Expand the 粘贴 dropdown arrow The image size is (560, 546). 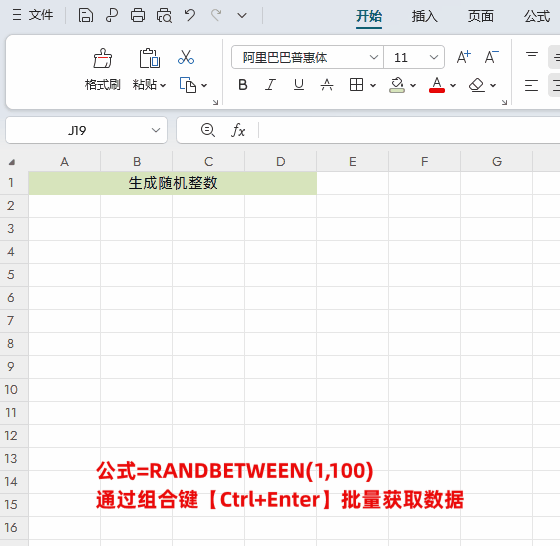point(163,85)
